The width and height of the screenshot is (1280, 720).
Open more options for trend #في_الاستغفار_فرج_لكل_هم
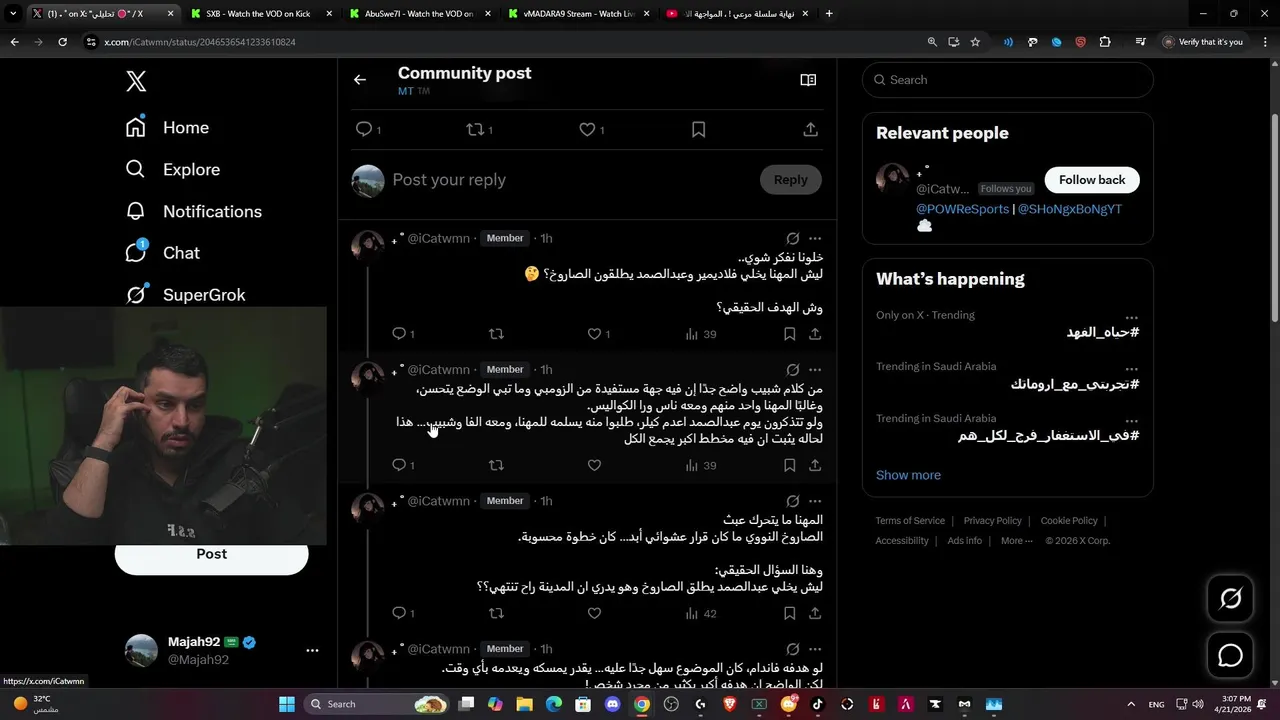coord(1131,420)
